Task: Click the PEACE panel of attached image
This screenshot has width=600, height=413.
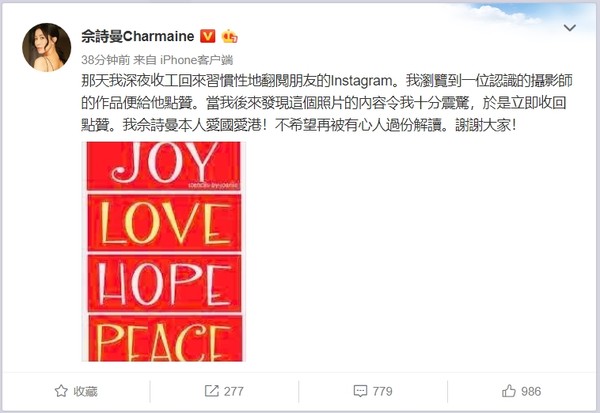Action: [x=165, y=338]
